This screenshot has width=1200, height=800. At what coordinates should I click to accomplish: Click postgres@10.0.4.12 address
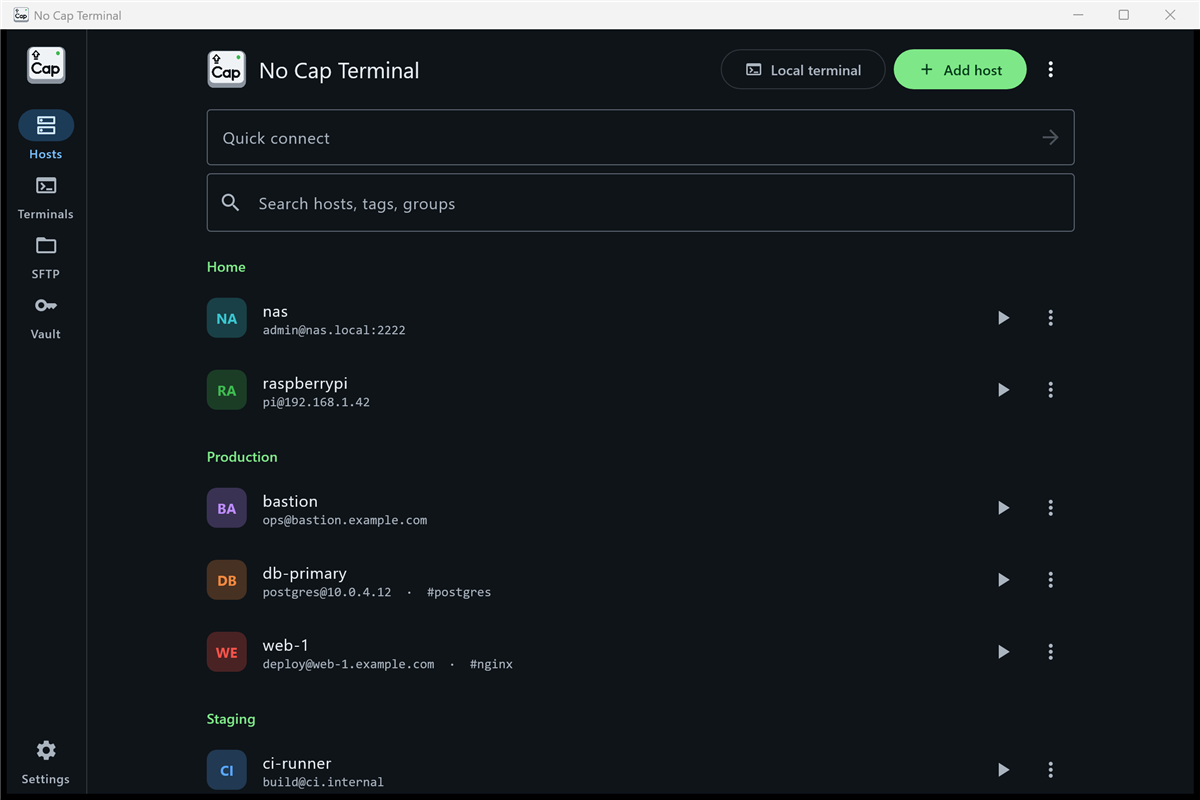(327, 592)
